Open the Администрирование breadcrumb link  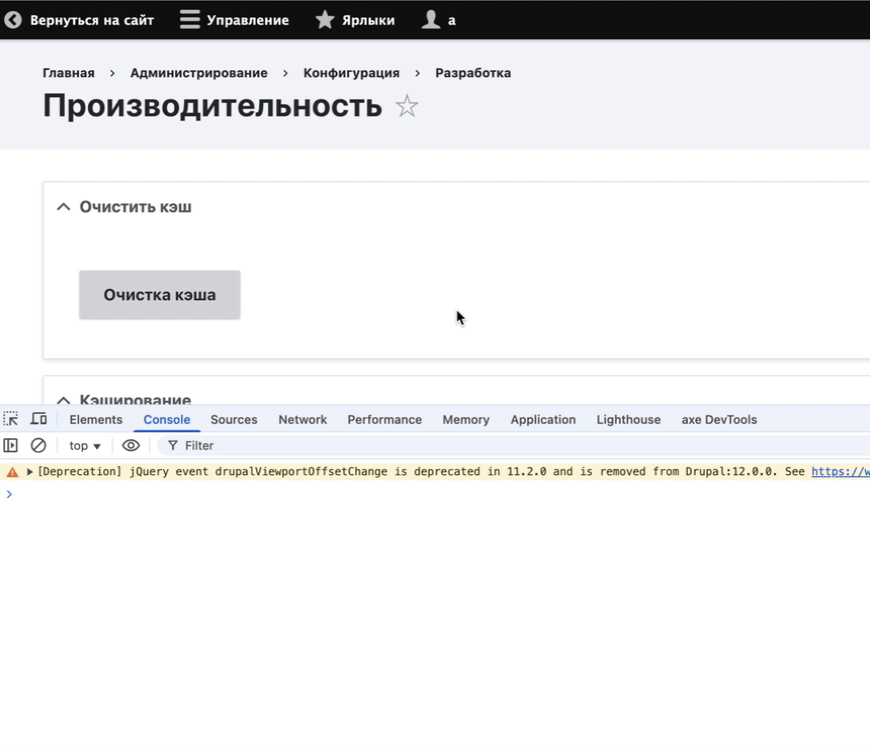[199, 73]
